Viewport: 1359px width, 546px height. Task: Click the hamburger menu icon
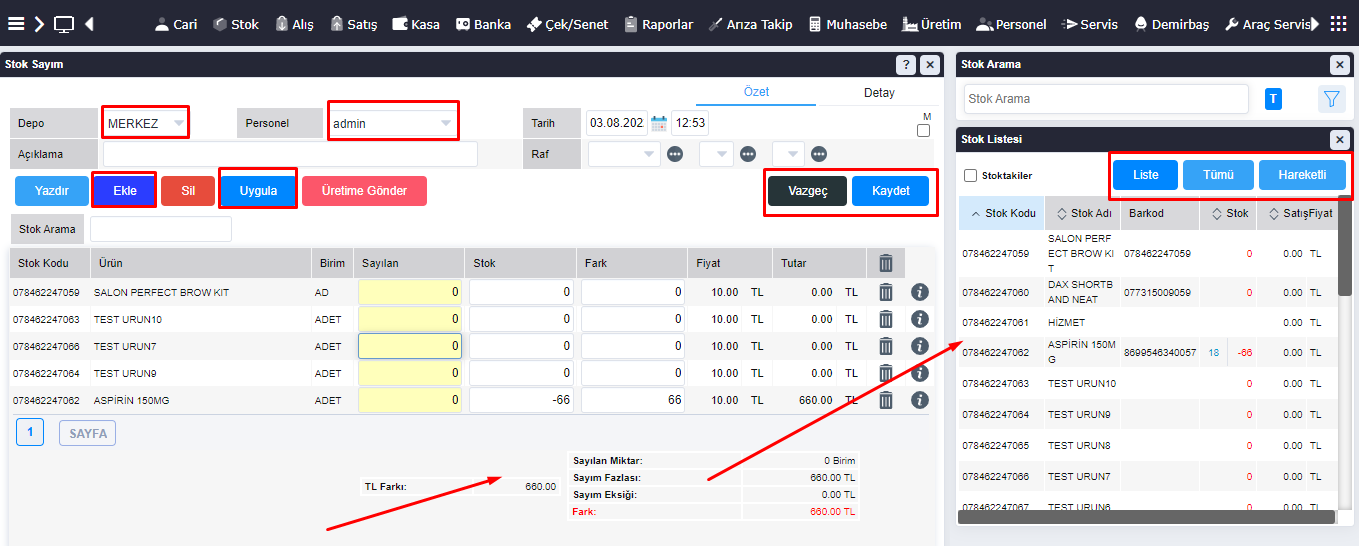click(x=16, y=24)
